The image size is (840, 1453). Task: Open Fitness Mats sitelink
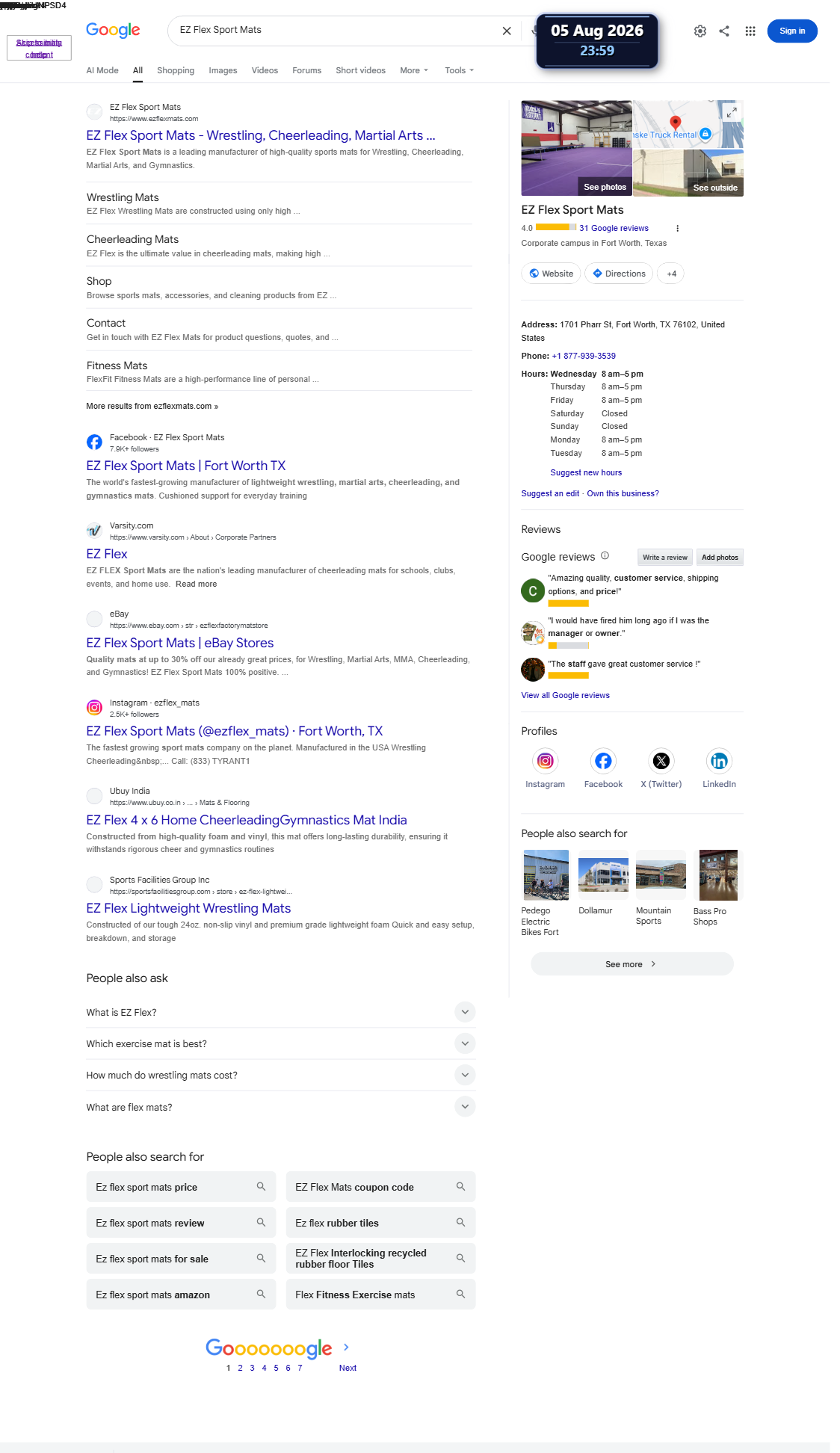117,365
